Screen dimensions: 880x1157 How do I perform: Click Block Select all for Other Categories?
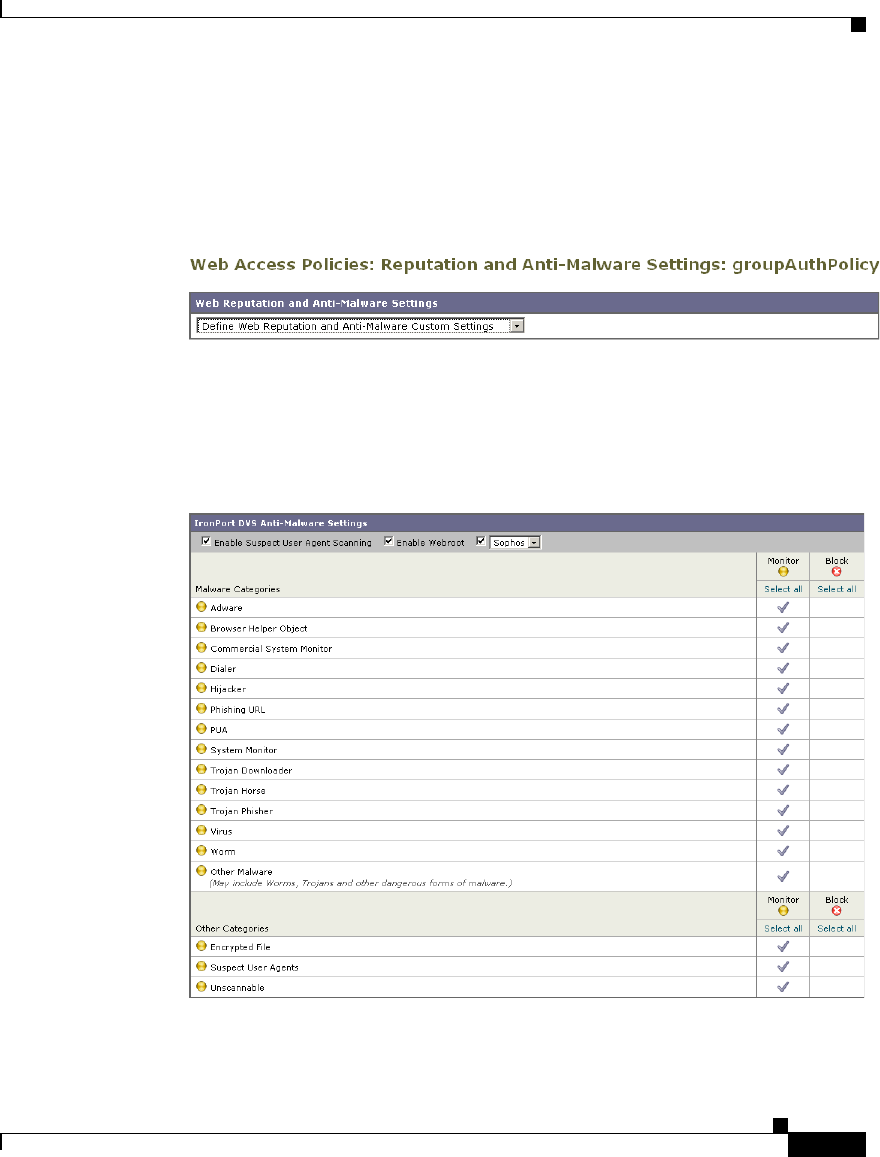coord(836,928)
